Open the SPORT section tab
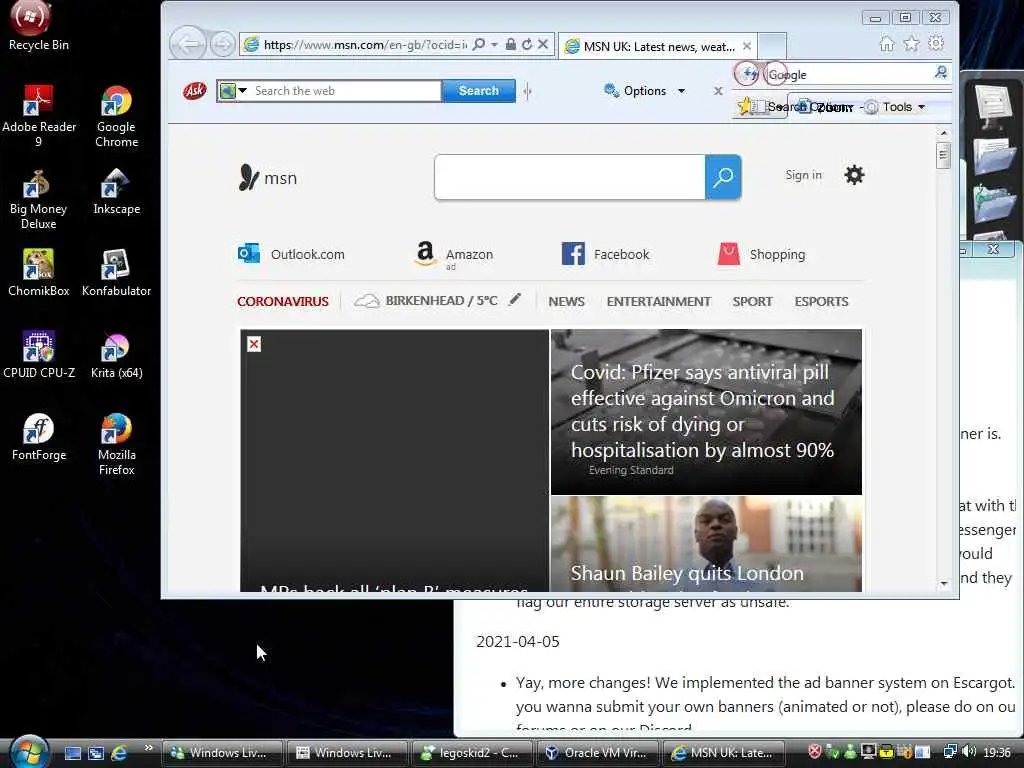The height and width of the screenshot is (768, 1024). pos(752,302)
